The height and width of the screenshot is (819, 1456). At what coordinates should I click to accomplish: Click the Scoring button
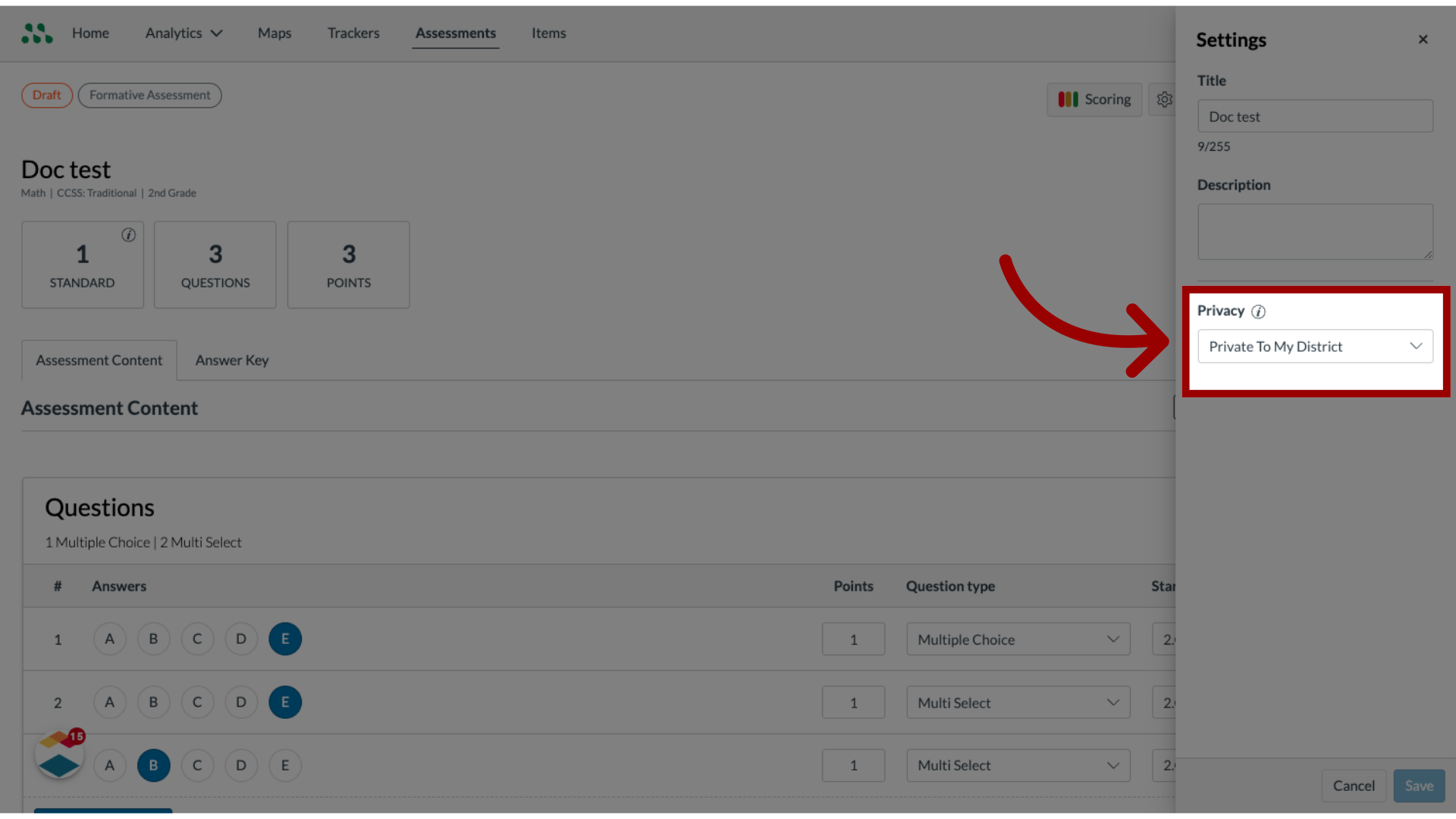[1094, 99]
